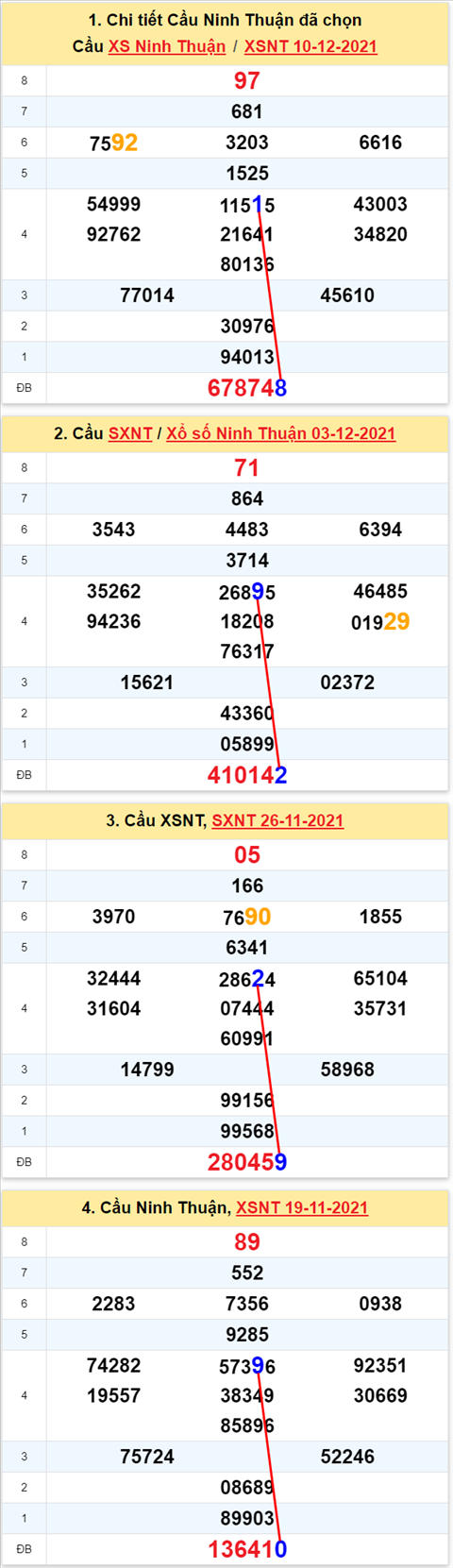The image size is (453, 1568).
Task: Select number 19557
Action: point(113,1395)
